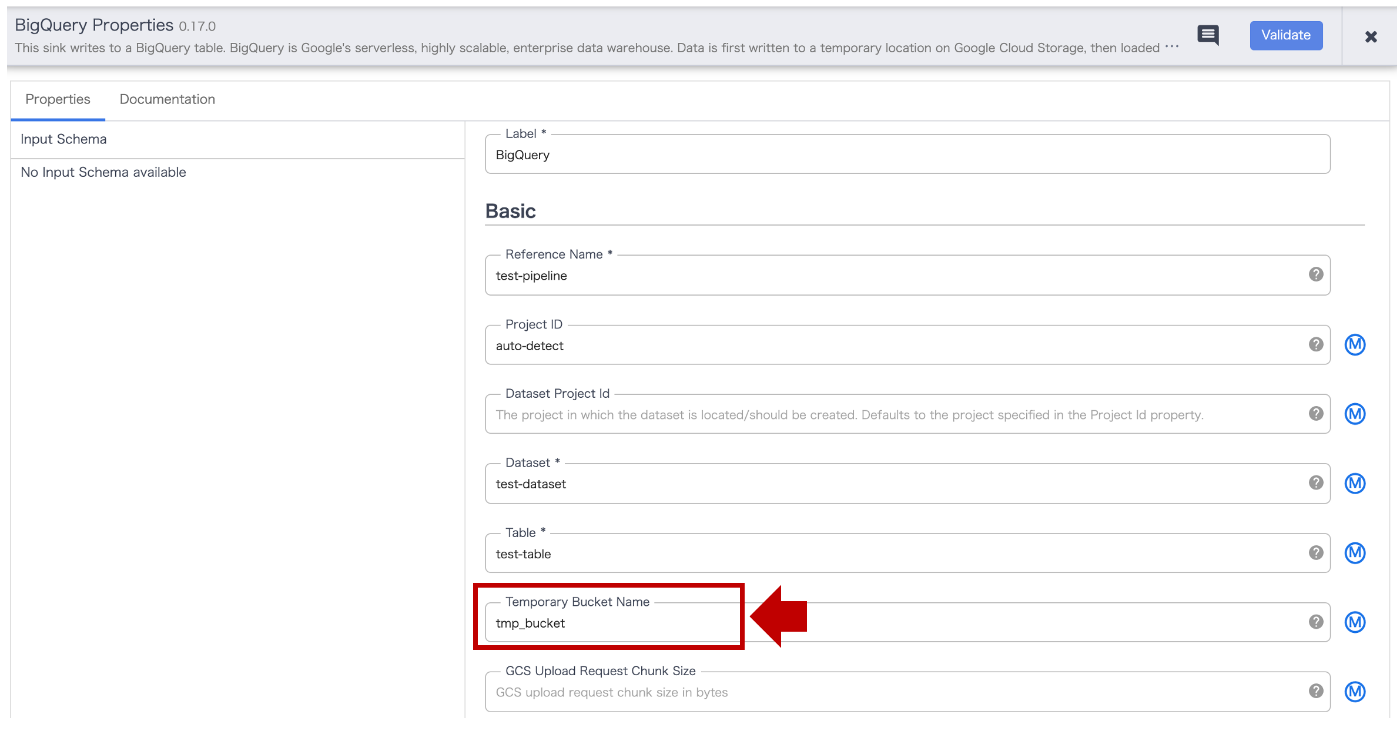
Task: Switch to the Documentation tab
Action: [167, 99]
